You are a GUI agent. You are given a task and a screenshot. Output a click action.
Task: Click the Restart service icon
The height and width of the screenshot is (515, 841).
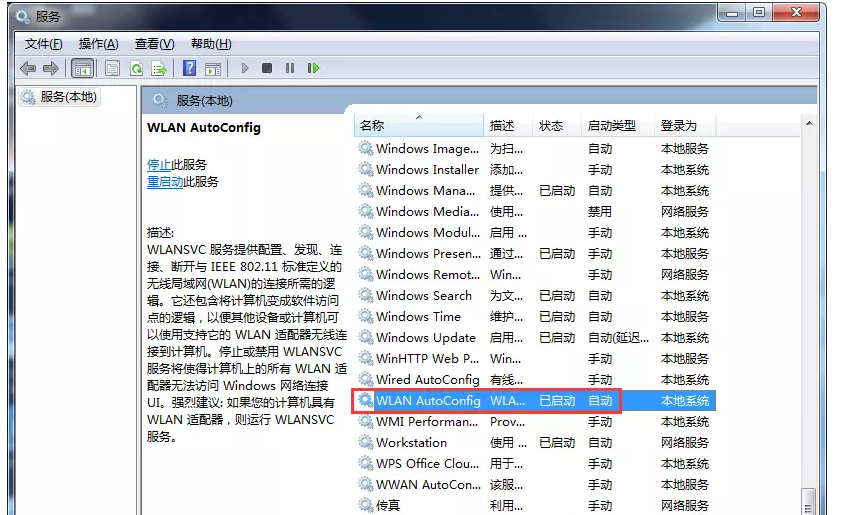[313, 68]
